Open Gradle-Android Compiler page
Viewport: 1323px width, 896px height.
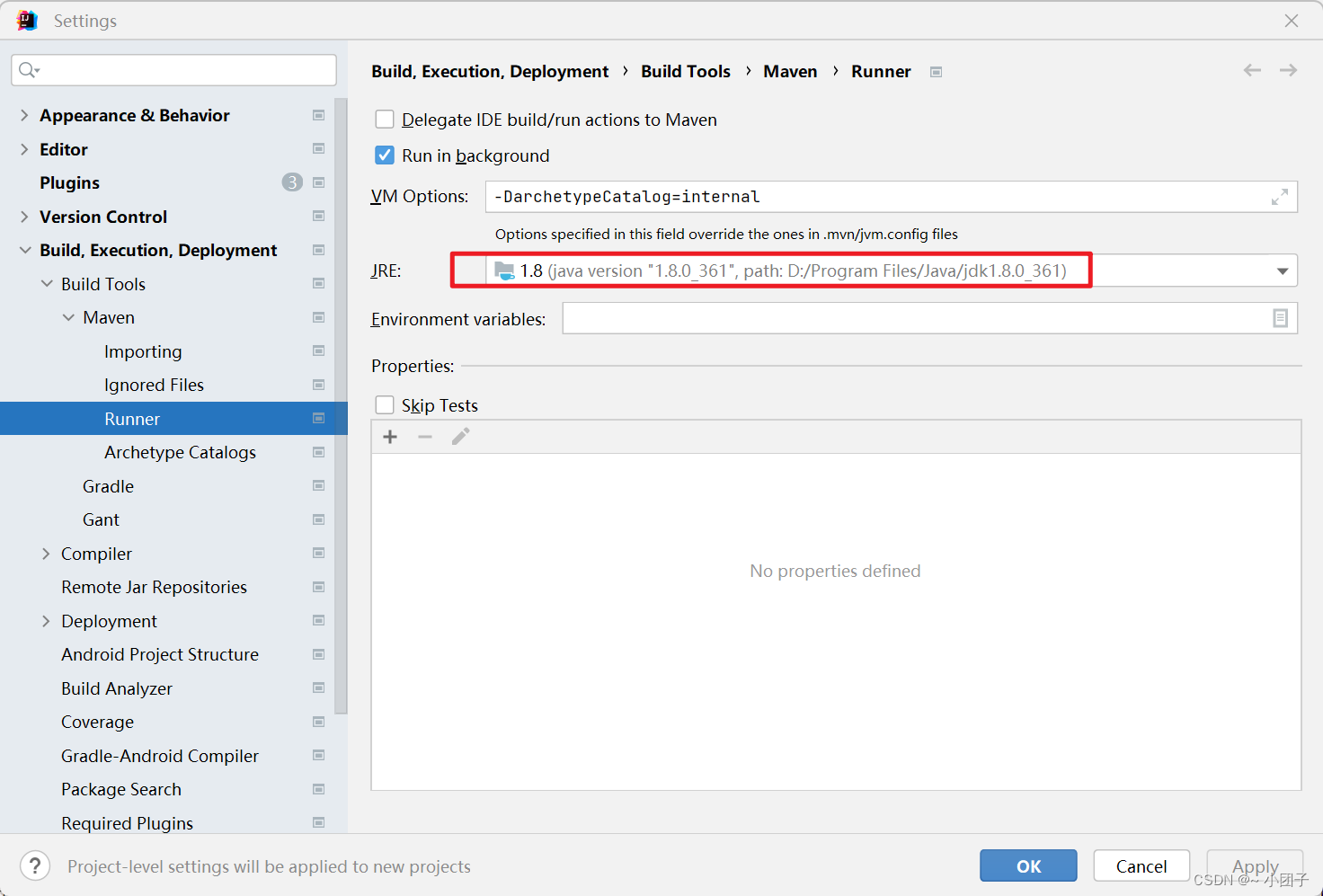tap(160, 756)
